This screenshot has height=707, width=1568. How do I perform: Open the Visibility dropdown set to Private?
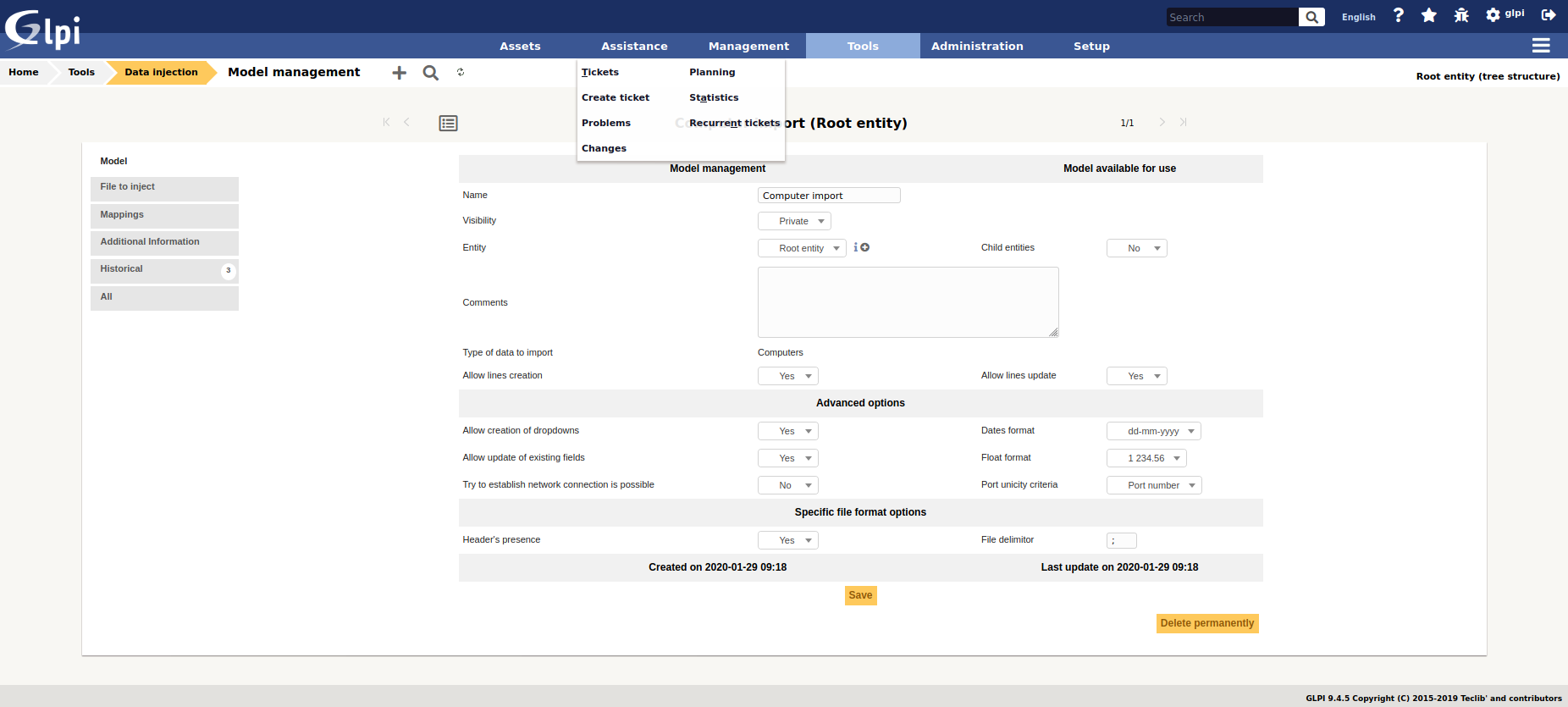tap(794, 221)
